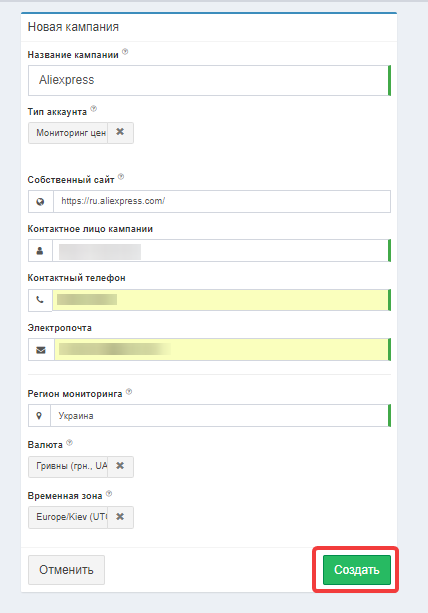428x613 pixels.
Task: Open help icon next to Тип аккаунта
Action: [x=93, y=109]
